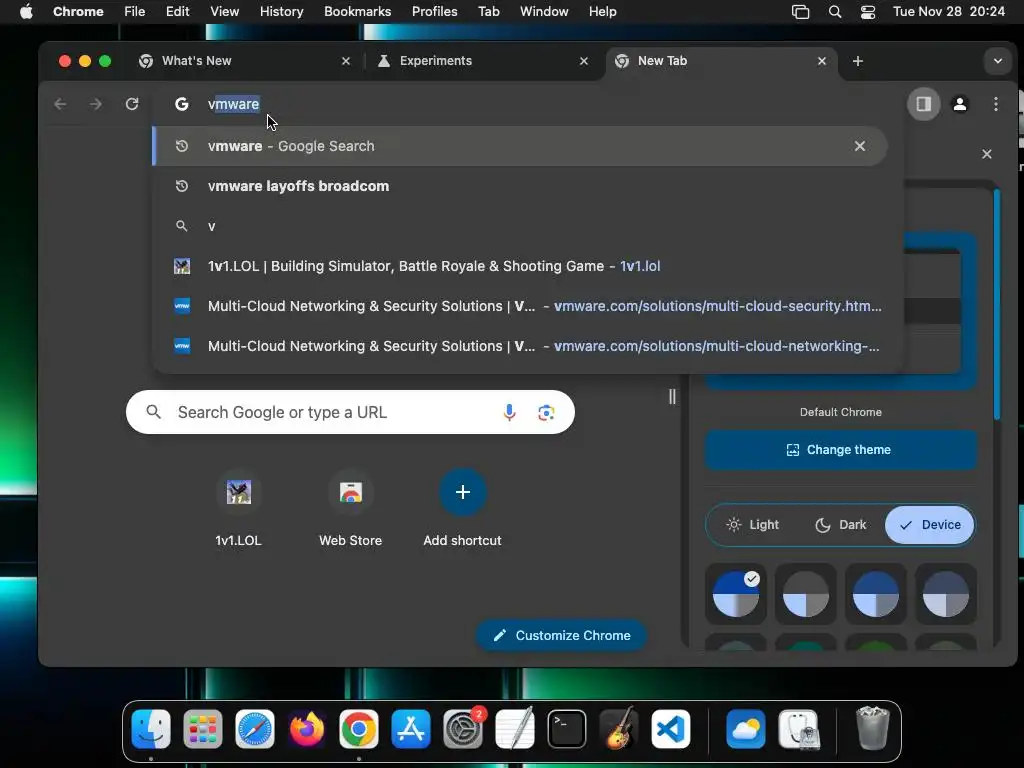Open the History menu
This screenshot has height=768, width=1024.
click(281, 12)
